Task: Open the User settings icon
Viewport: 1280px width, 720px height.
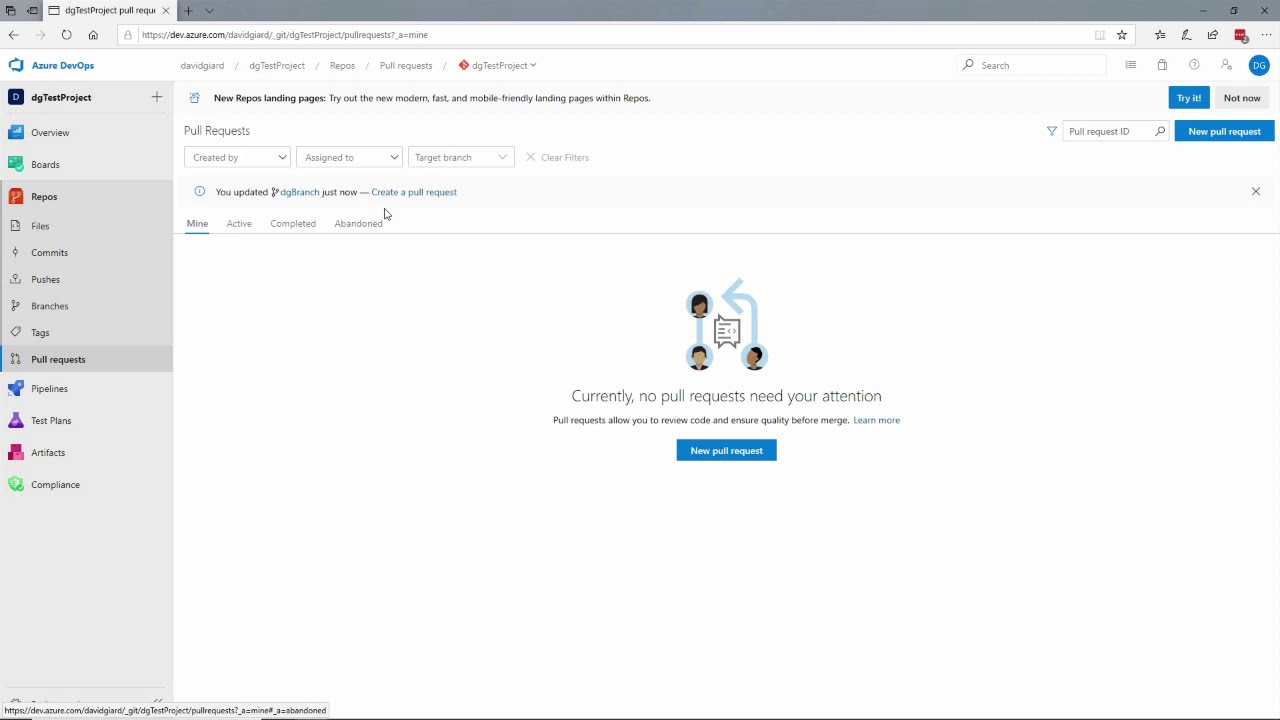Action: (1226, 65)
